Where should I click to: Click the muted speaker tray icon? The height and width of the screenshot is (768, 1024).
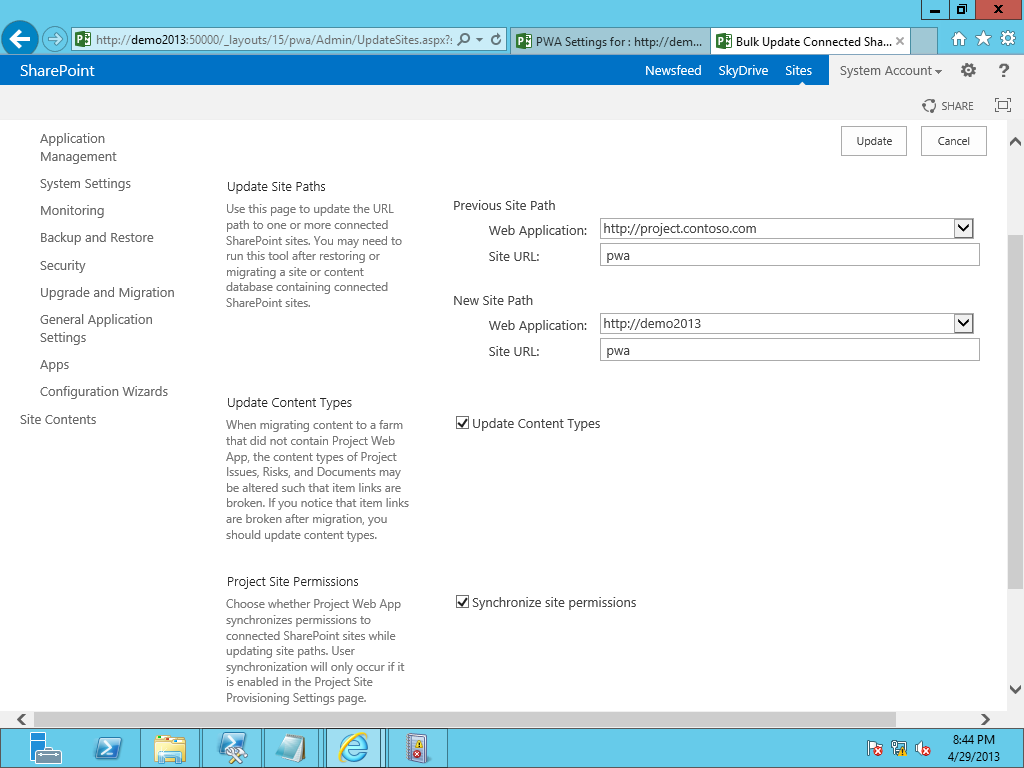point(923,748)
